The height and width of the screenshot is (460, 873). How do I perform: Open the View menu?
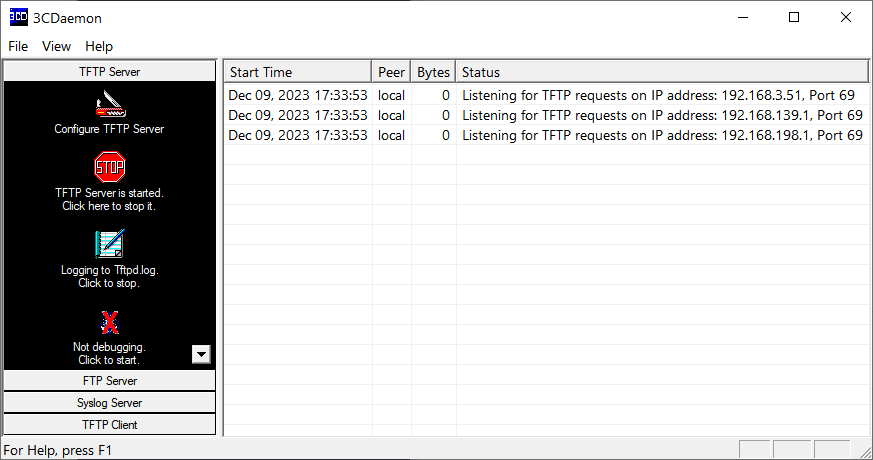[x=56, y=46]
